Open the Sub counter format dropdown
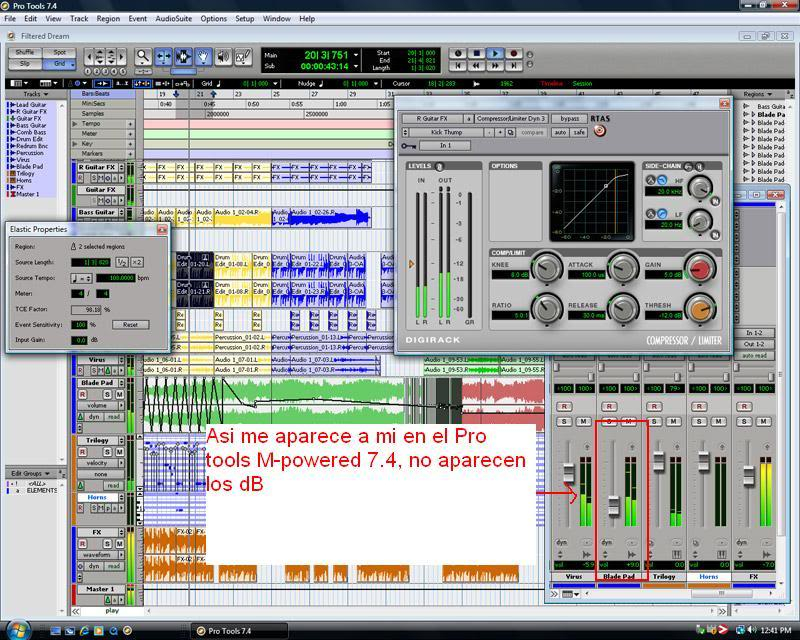 pyautogui.click(x=356, y=66)
